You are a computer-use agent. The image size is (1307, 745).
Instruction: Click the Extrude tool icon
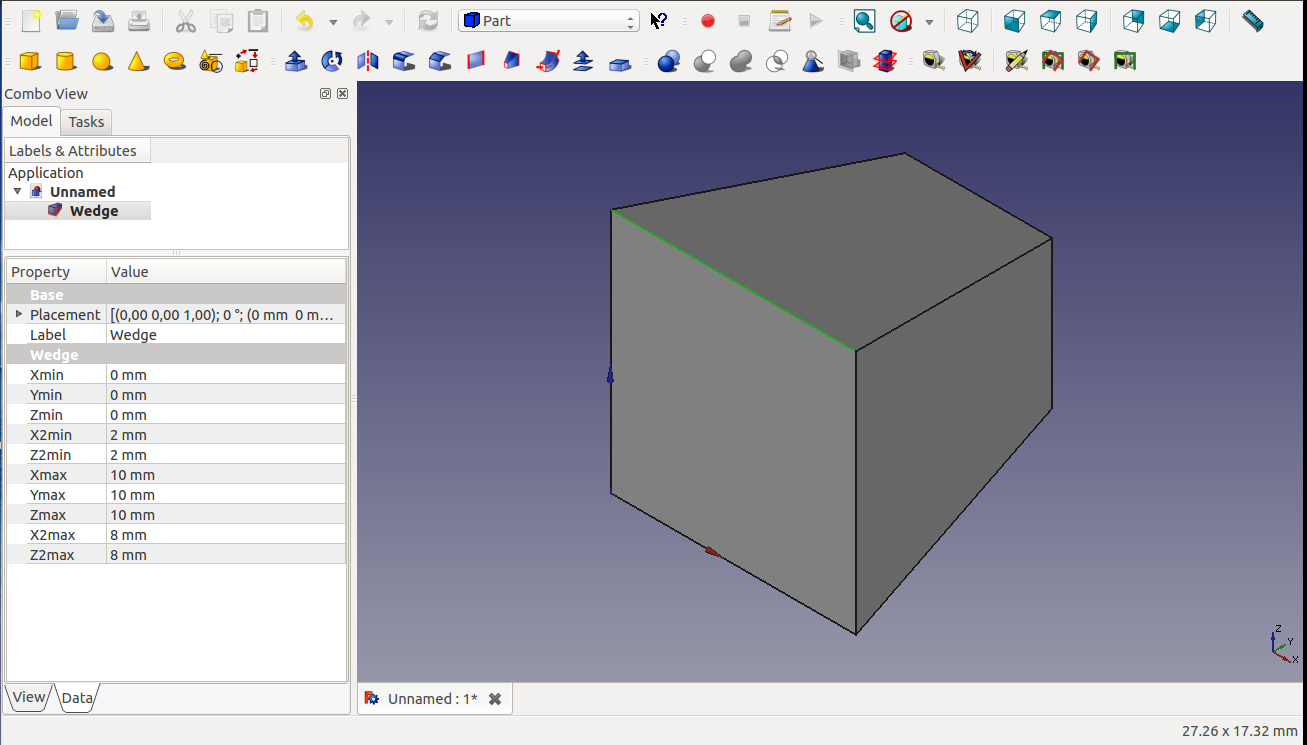(296, 62)
